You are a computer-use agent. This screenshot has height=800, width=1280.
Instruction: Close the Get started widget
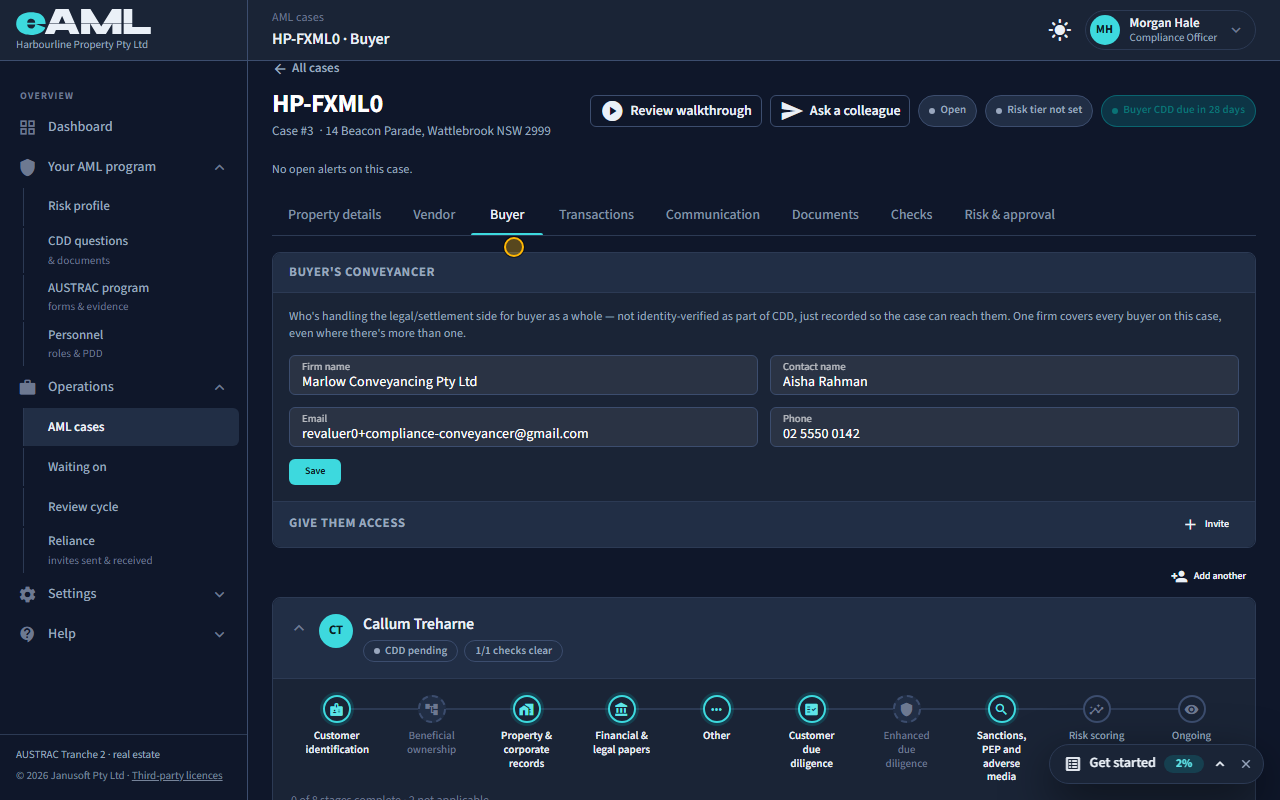pos(1246,764)
